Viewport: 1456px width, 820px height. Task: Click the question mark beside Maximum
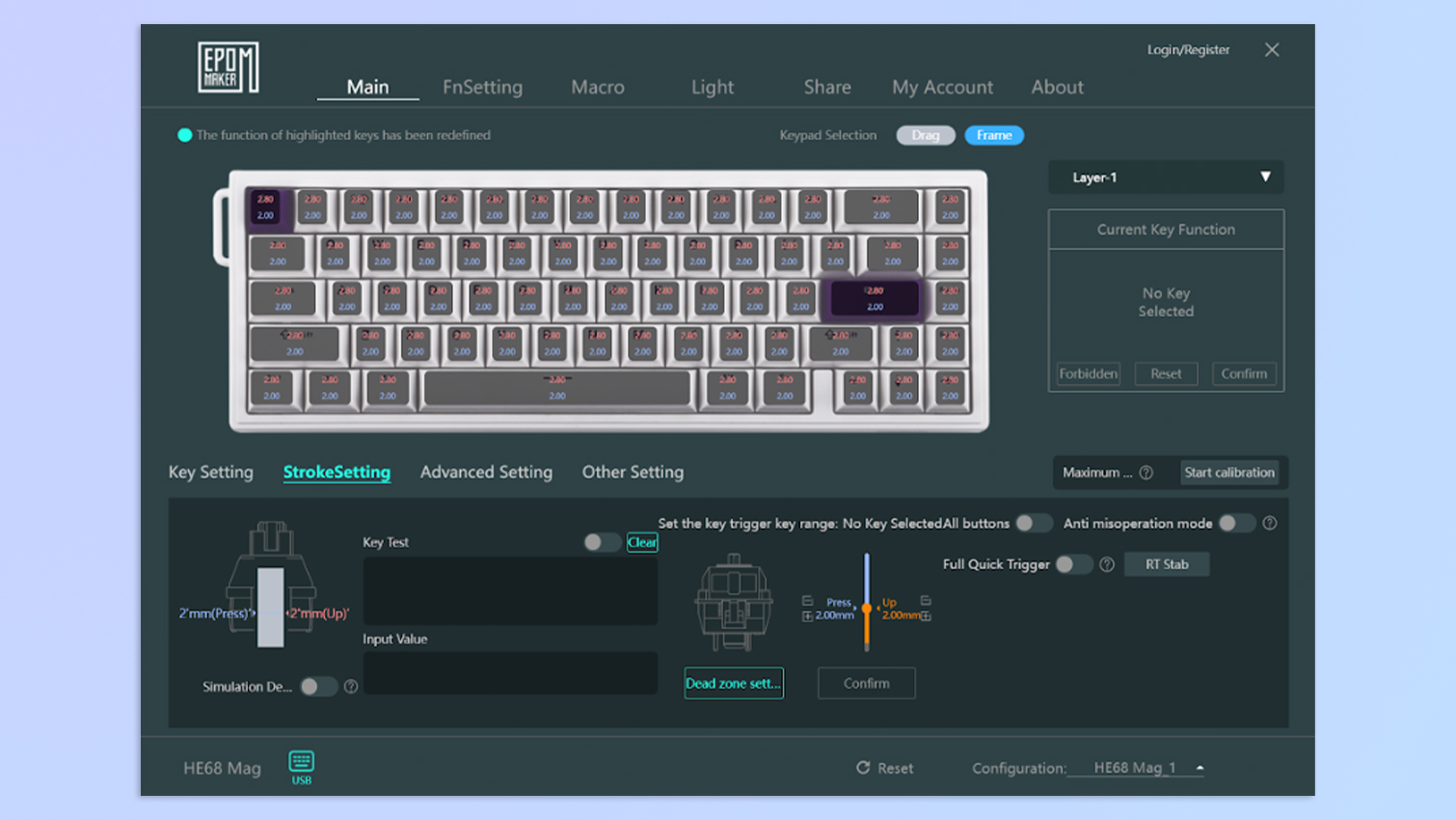coord(1146,473)
